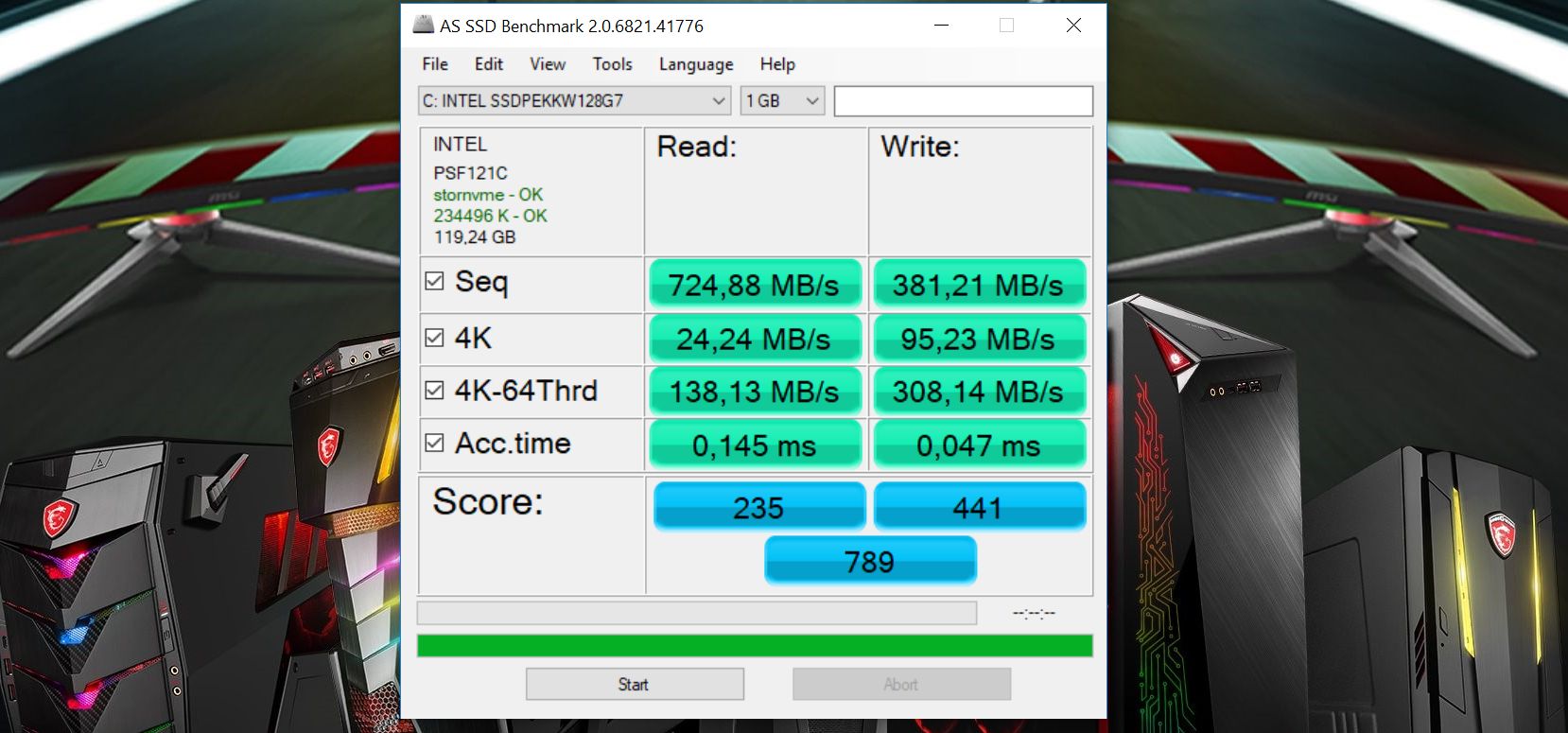Click the AS SSD Benchmark title bar icon
Image resolution: width=1568 pixels, height=733 pixels.
423,25
